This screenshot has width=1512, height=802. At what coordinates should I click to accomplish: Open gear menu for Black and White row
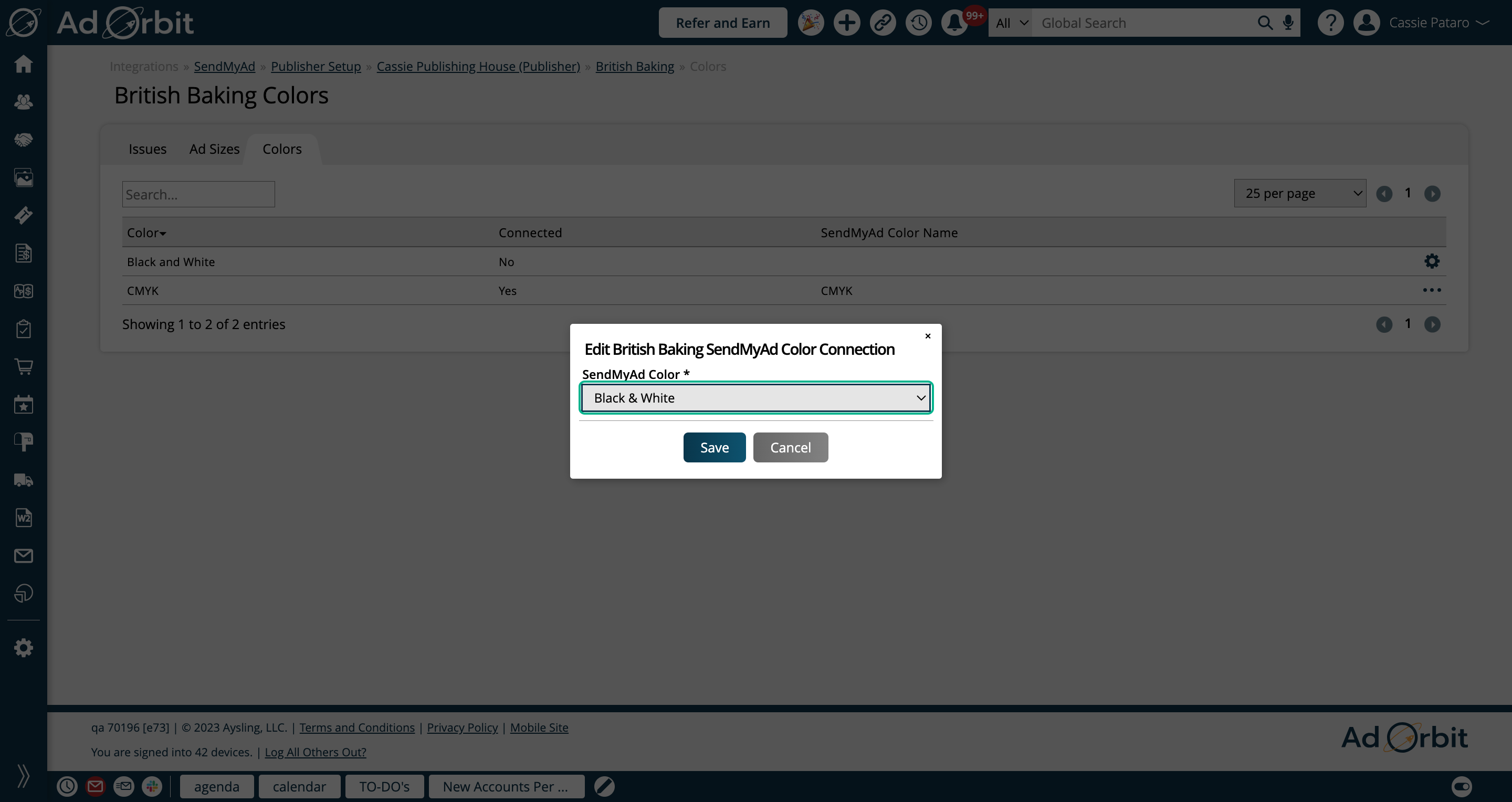tap(1432, 261)
